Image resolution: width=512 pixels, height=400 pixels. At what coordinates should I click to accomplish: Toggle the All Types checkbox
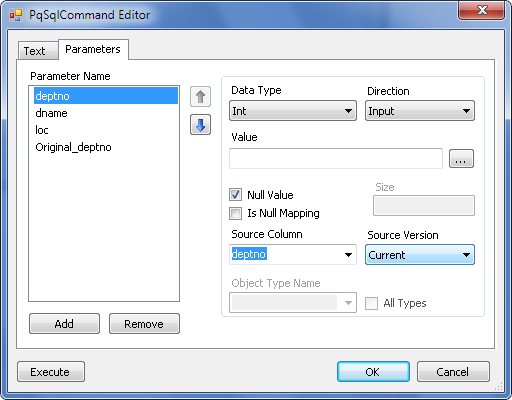[371, 303]
